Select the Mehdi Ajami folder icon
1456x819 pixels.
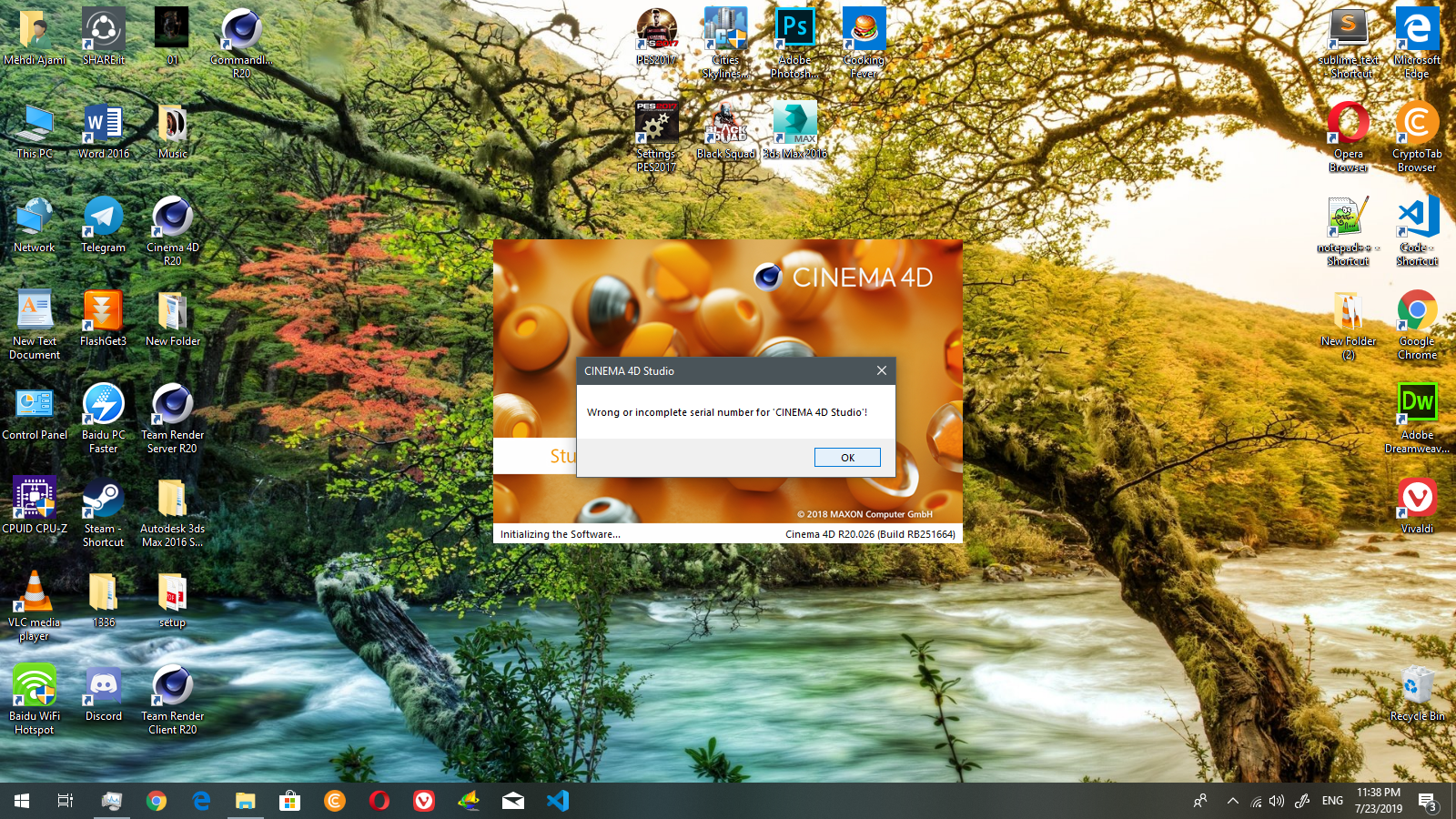pos(35,36)
